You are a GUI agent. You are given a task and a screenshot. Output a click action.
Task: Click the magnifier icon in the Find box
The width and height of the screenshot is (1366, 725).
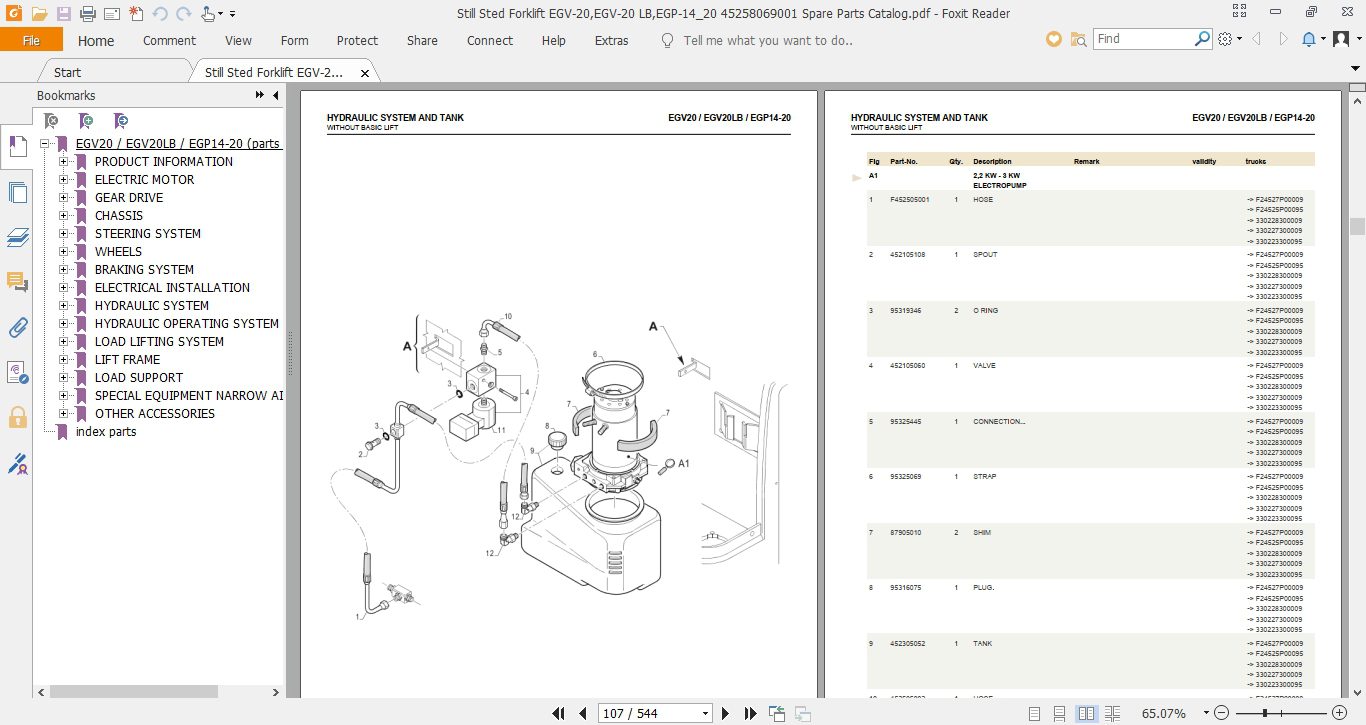coord(1203,39)
